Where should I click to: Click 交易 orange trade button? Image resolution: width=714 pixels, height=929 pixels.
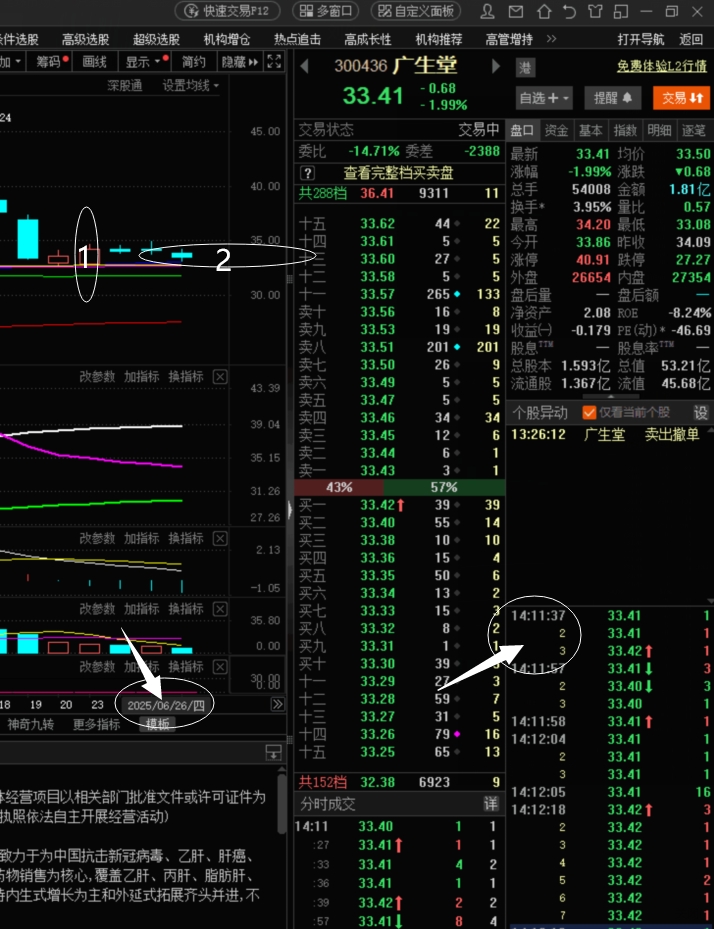(681, 98)
